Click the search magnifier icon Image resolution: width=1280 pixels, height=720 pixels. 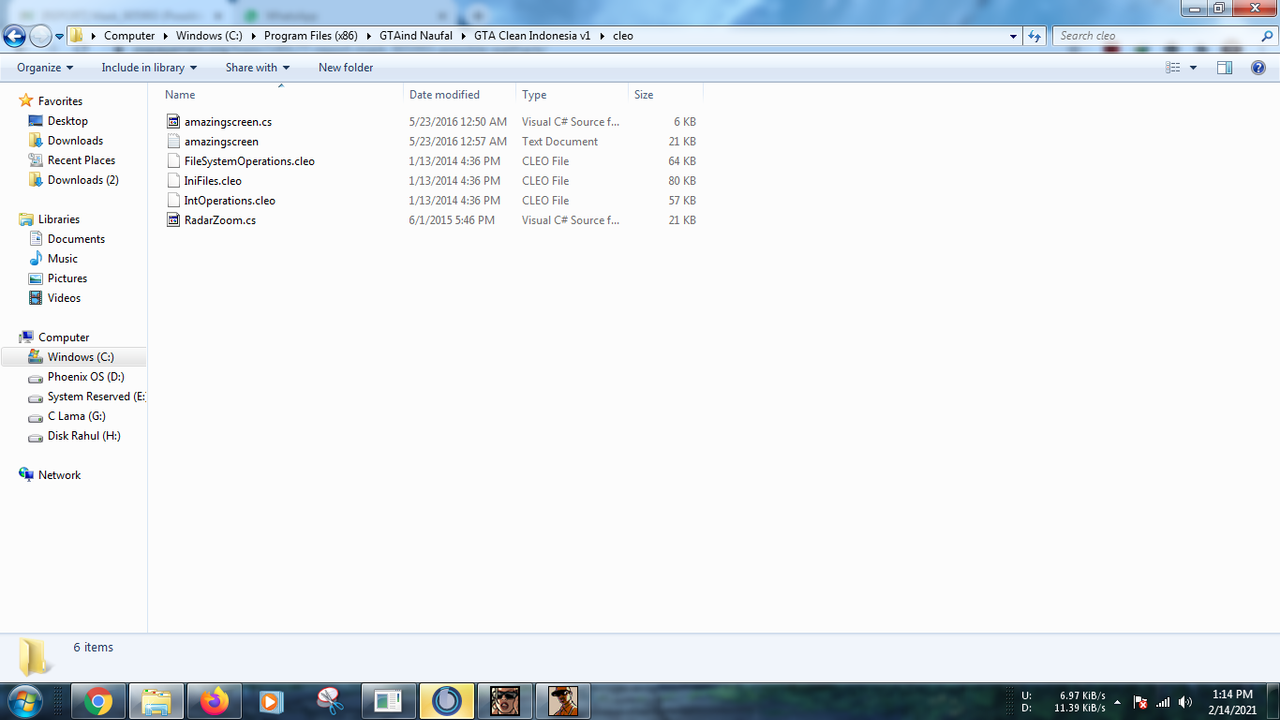(1267, 36)
